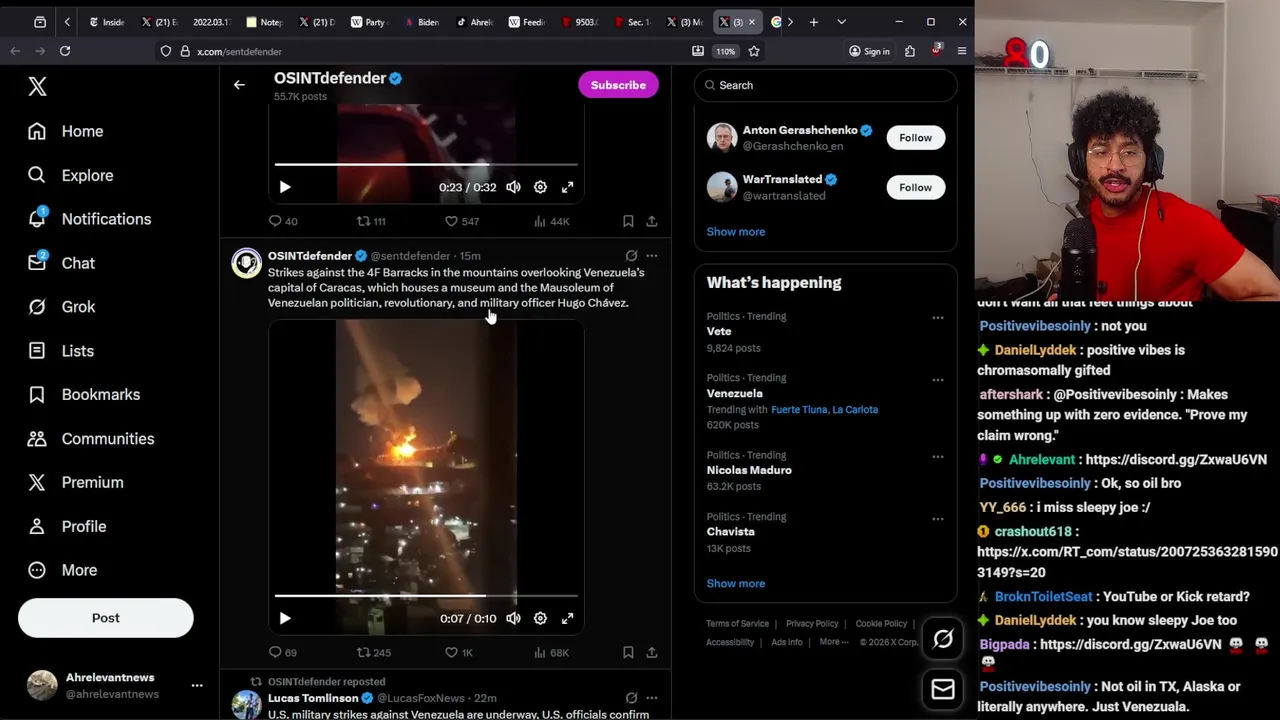1280x720 pixels.
Task: Open Bookmarks in sidebar
Action: (83, 395)
